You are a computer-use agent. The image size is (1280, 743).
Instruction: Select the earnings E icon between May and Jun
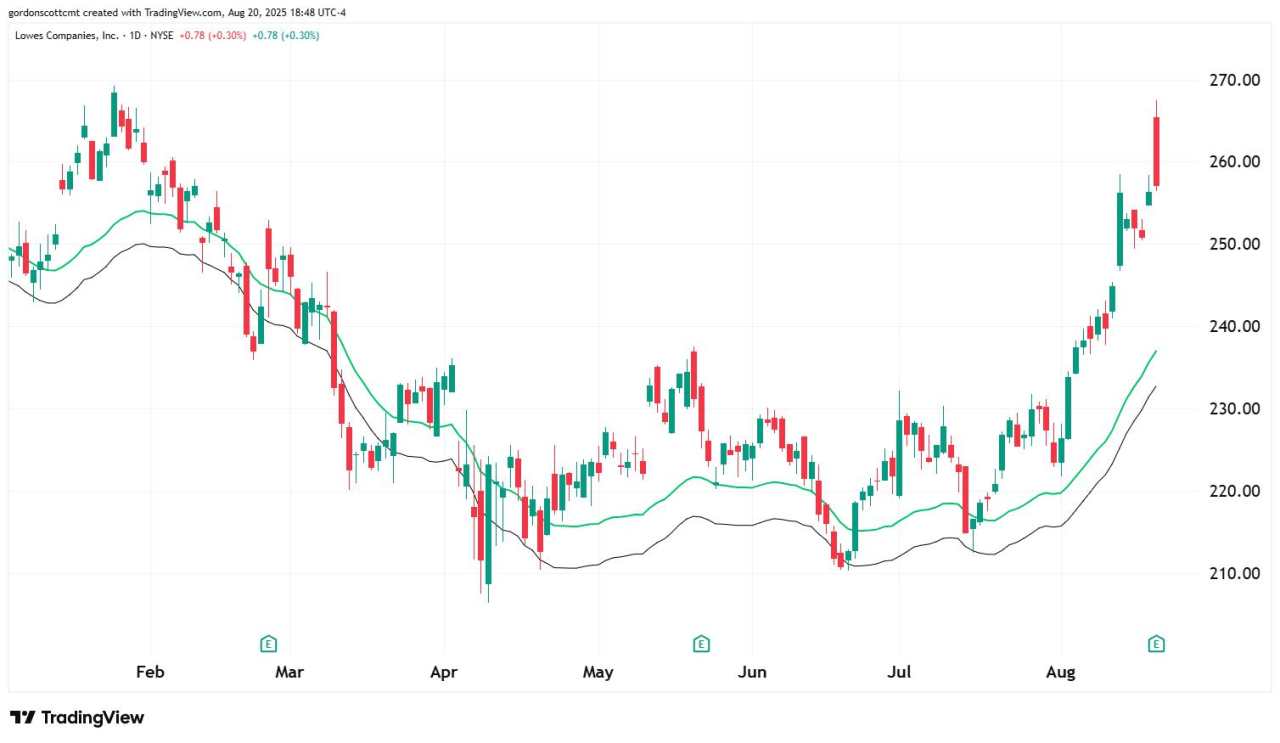point(701,643)
